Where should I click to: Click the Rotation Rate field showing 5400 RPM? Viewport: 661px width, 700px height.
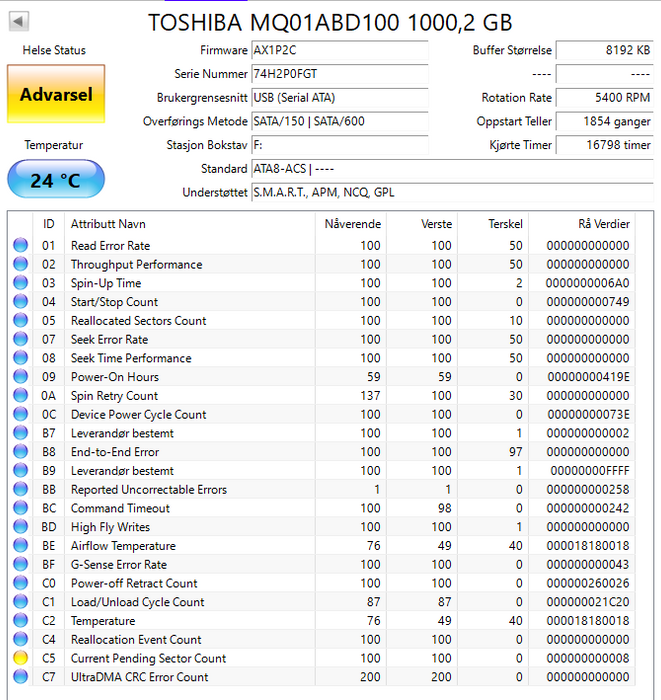(x=604, y=98)
